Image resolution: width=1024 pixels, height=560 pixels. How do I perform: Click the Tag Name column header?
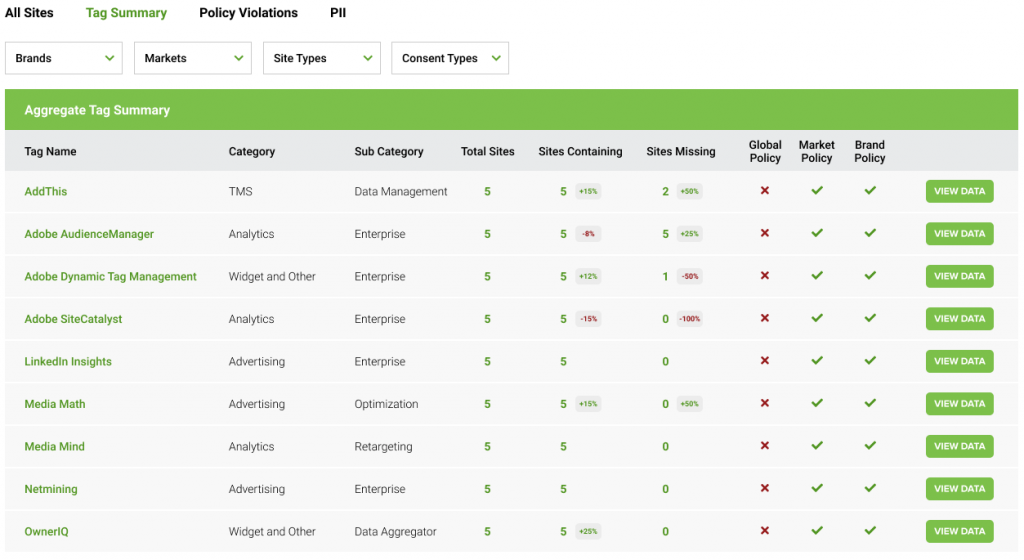click(x=50, y=151)
